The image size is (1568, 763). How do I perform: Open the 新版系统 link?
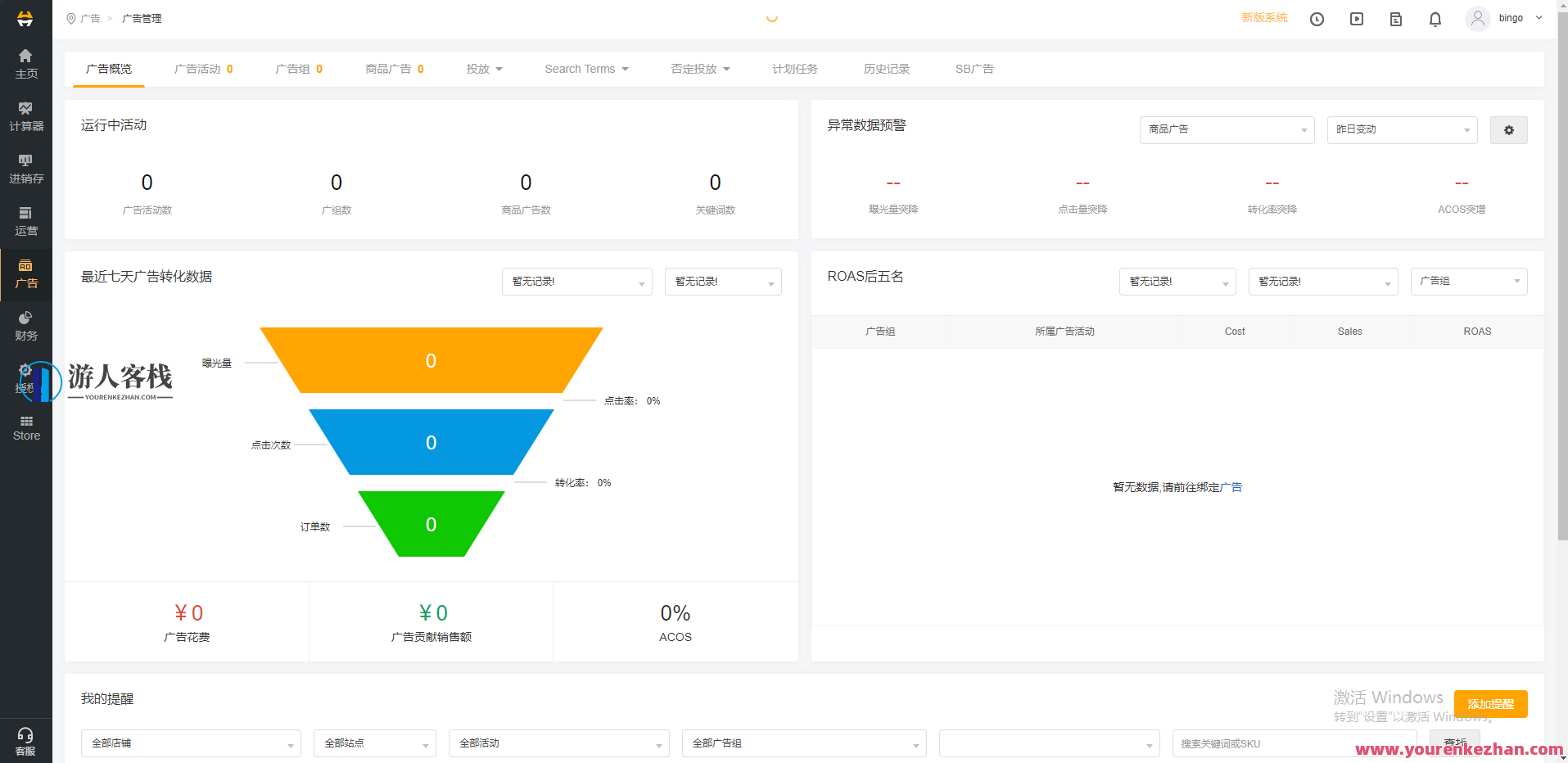coord(1263,16)
